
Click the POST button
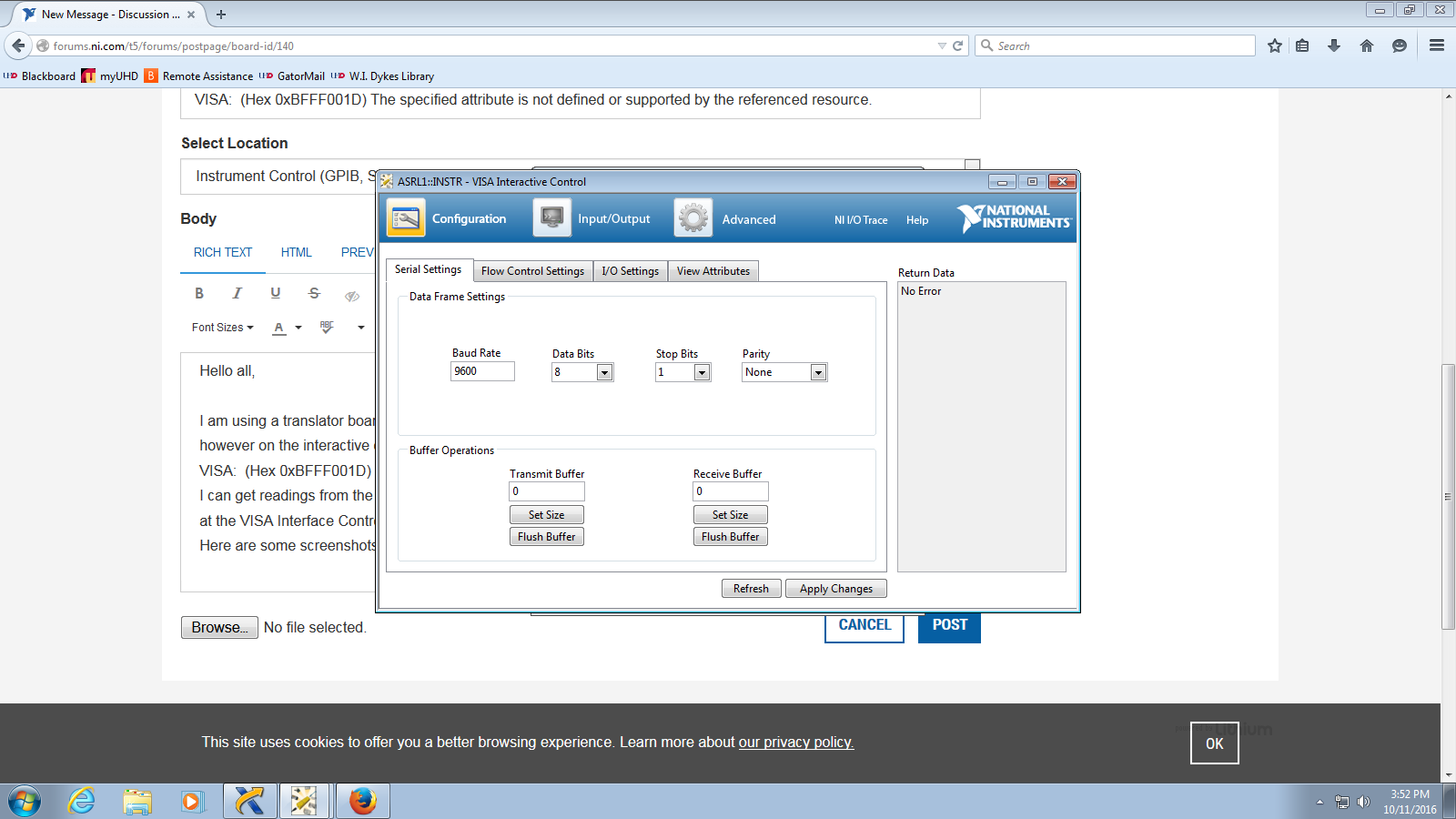[949, 626]
